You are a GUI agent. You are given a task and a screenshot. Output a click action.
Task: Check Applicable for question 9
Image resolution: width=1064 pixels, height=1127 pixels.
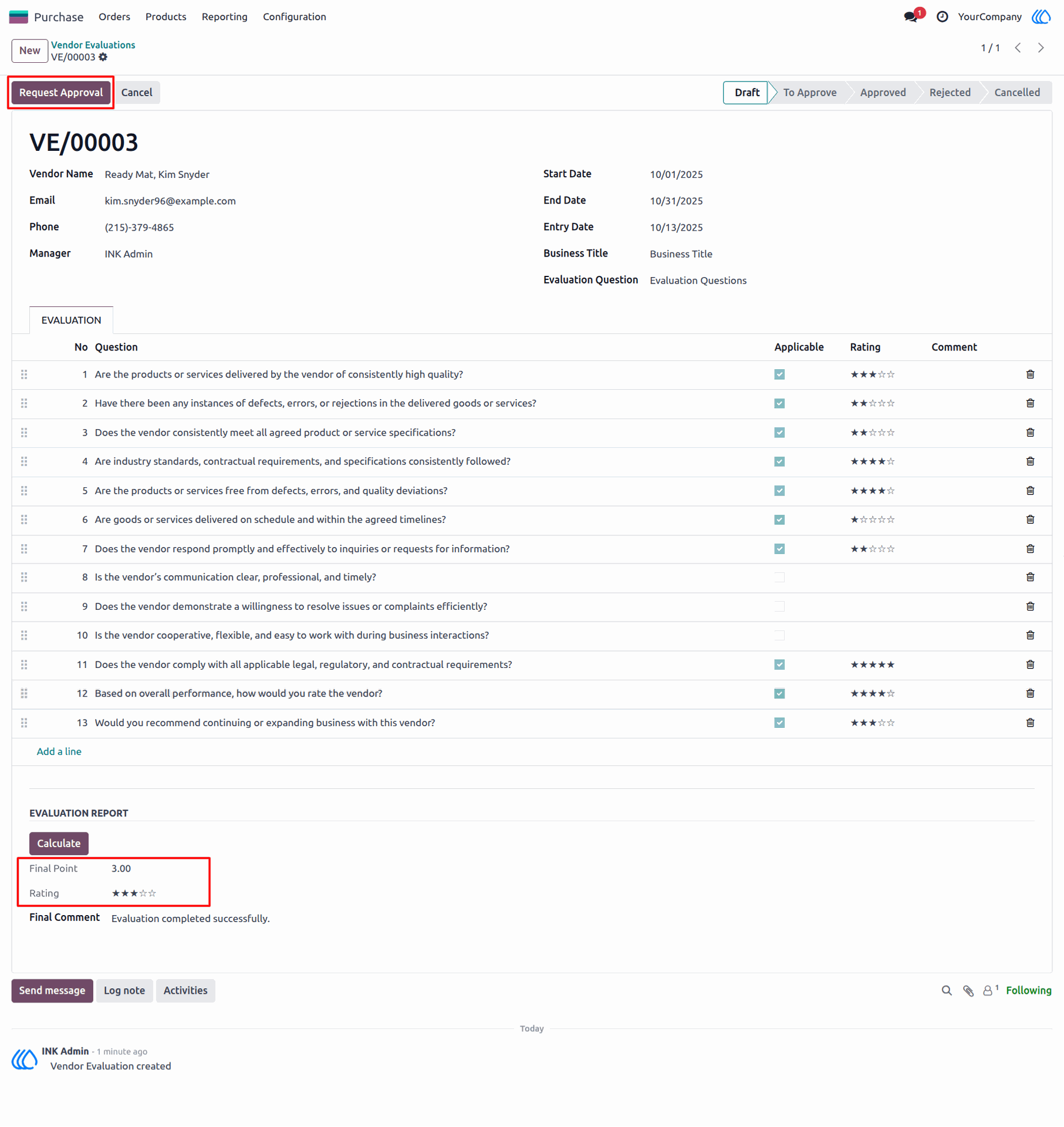coord(779,606)
